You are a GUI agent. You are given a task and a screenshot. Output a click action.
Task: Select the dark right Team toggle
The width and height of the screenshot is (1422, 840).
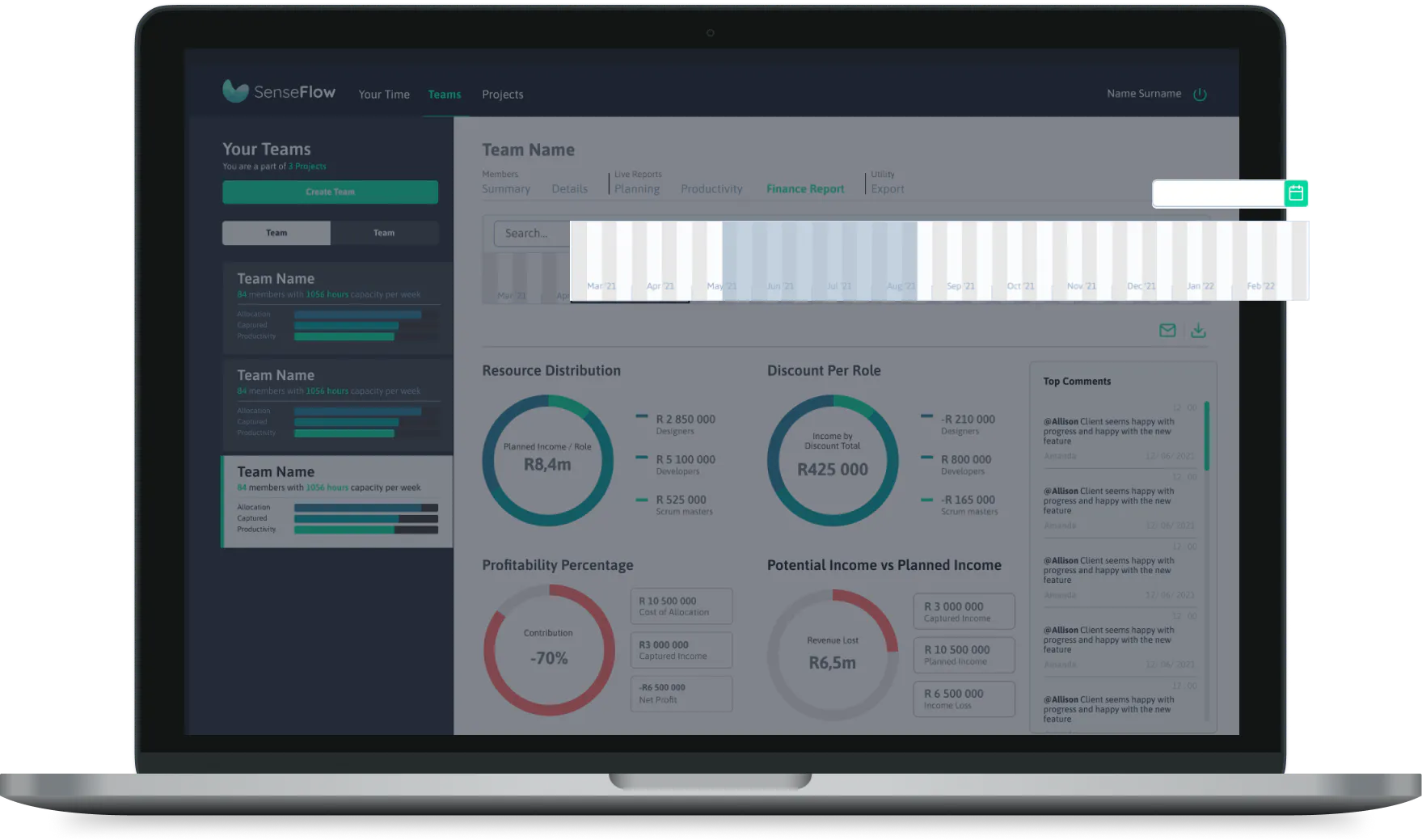click(384, 233)
